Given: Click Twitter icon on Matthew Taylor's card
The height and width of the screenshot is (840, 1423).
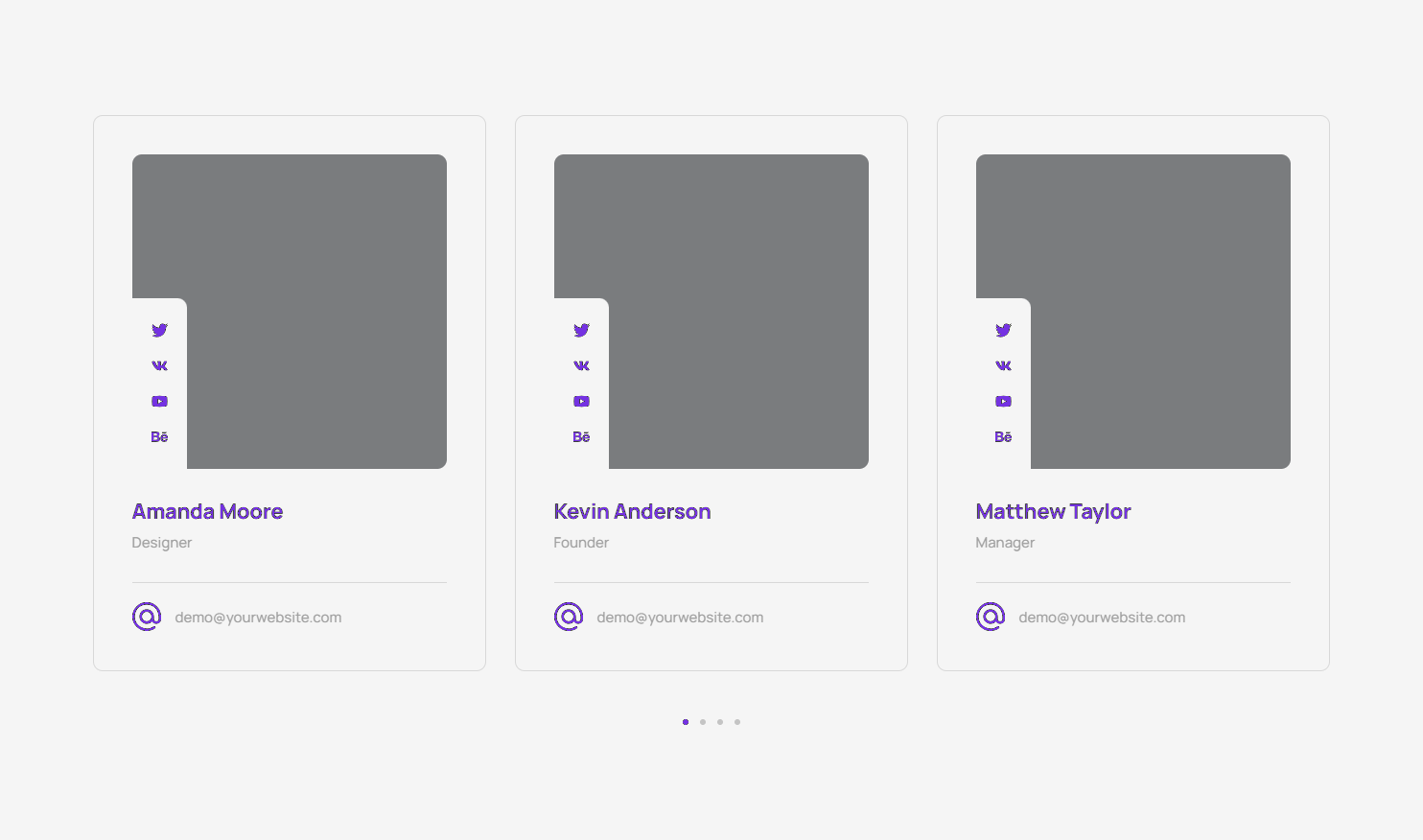Looking at the screenshot, I should click(x=1003, y=330).
